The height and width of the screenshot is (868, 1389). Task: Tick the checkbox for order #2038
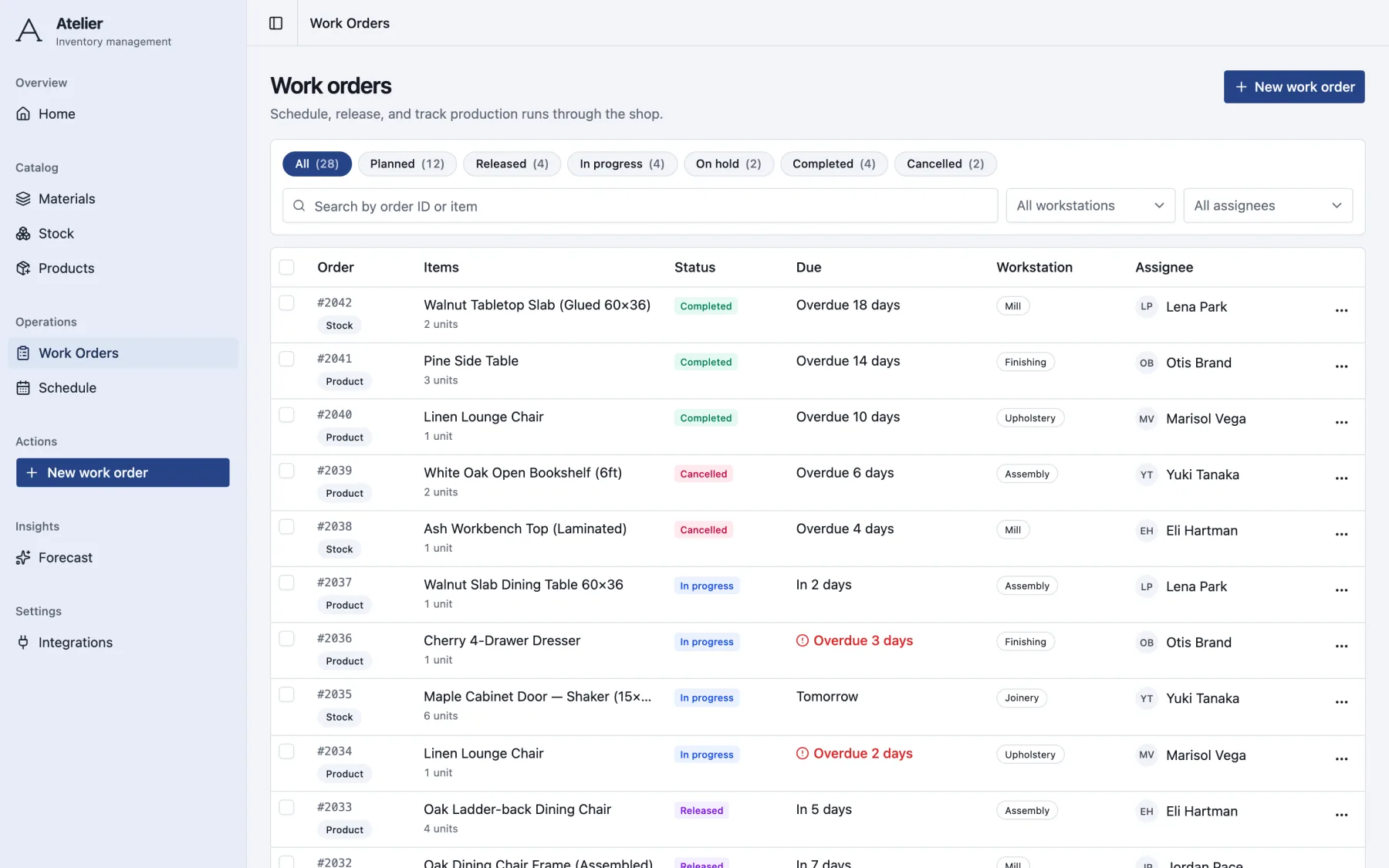tap(286, 526)
